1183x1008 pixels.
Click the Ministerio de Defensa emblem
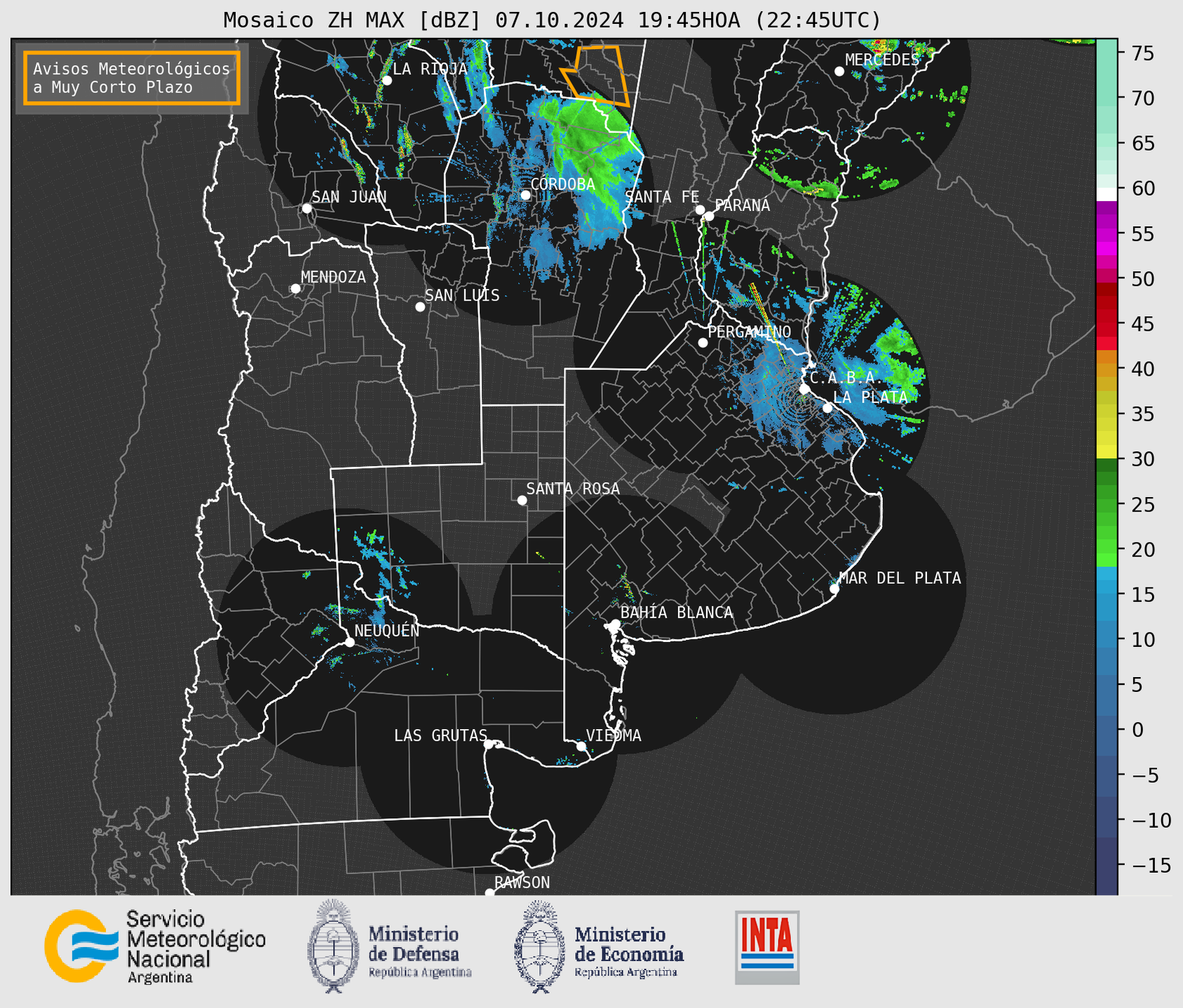point(333,946)
